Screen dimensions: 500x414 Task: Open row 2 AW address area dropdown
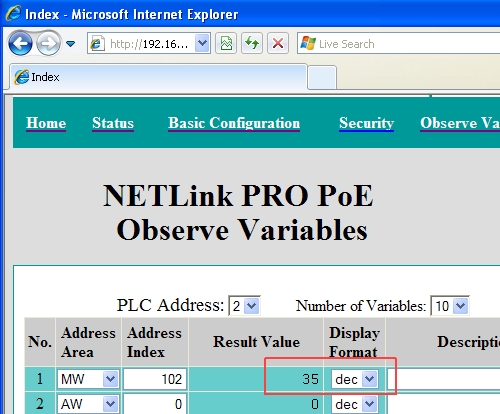point(88,404)
